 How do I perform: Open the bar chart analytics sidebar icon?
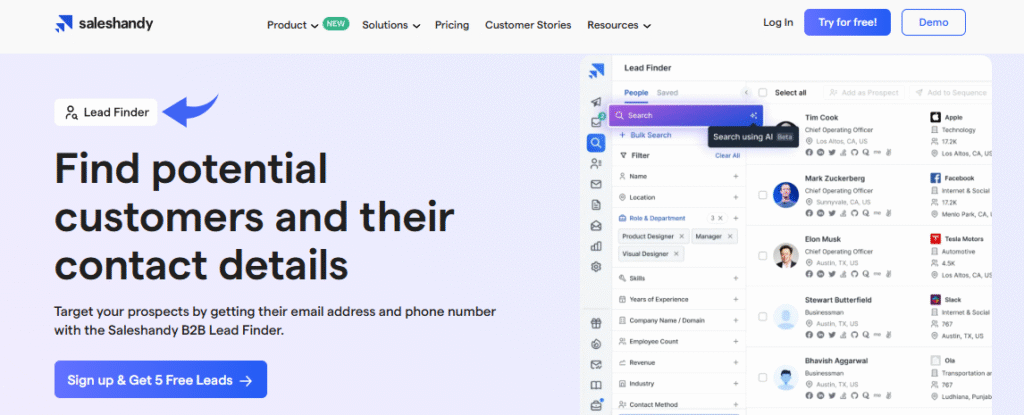pos(596,246)
